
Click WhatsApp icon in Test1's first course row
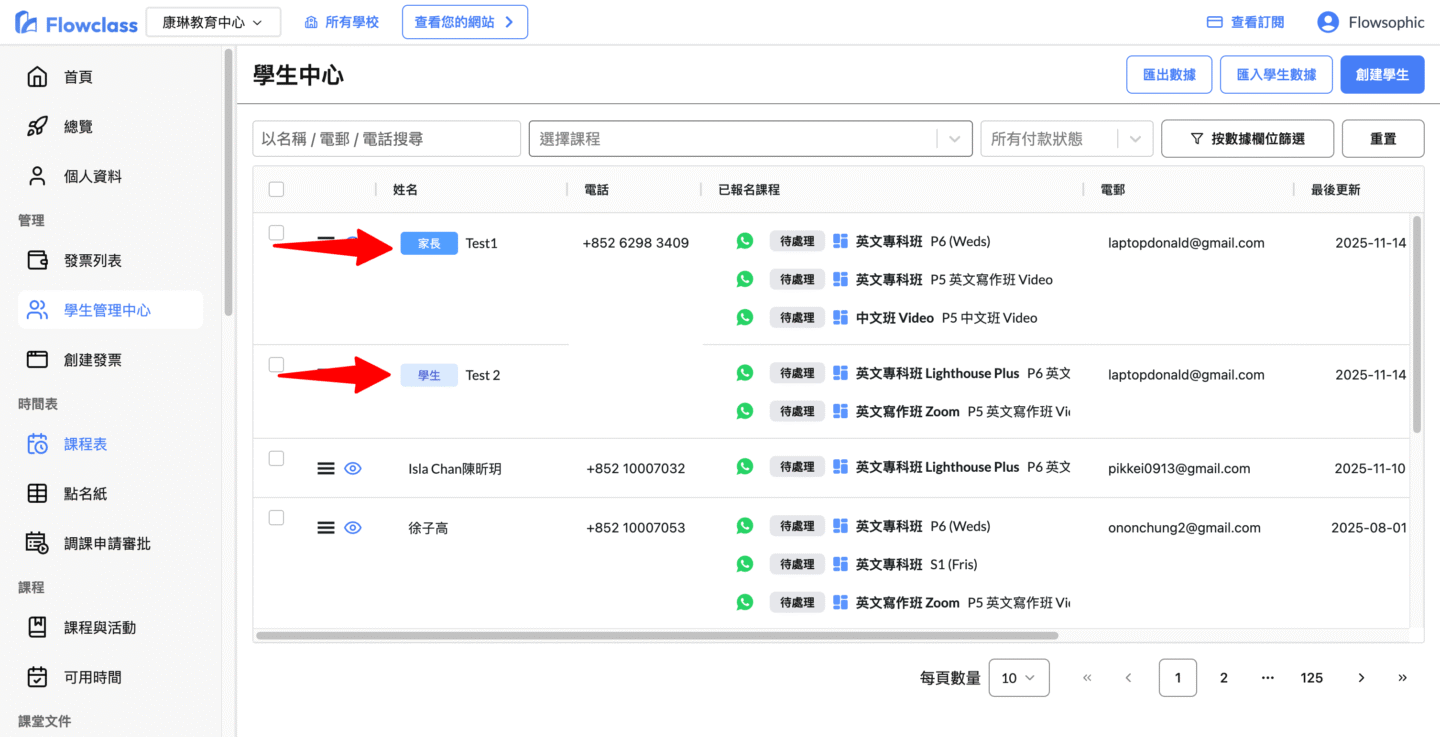(744, 241)
